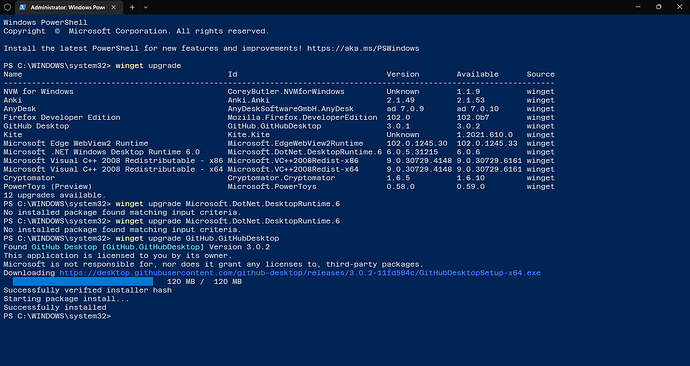The image size is (690, 366).
Task: Select the Administrator: Windows PowerShell tab
Action: click(x=68, y=7)
